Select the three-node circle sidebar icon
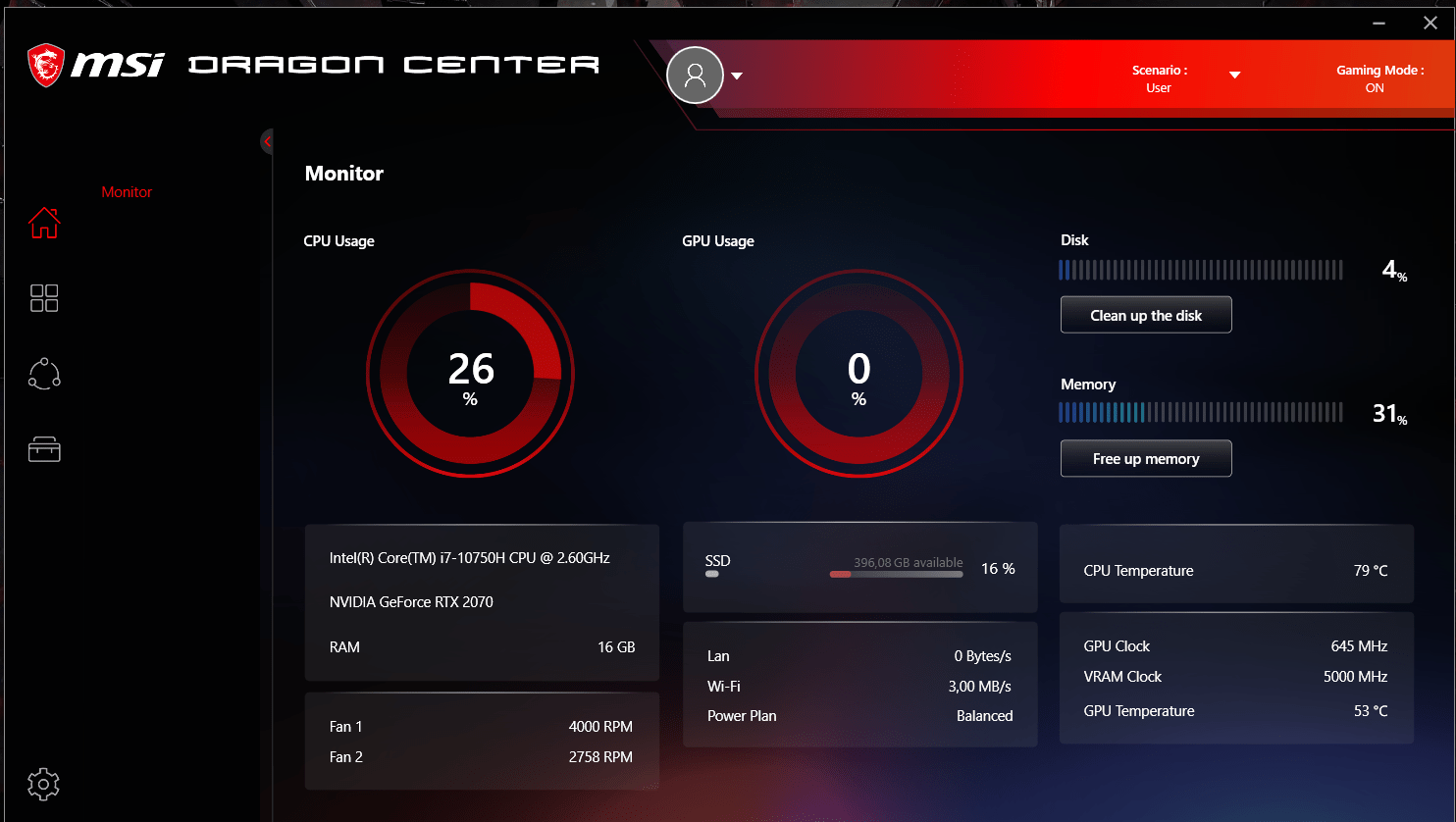This screenshot has height=822, width=1456. coord(44,374)
